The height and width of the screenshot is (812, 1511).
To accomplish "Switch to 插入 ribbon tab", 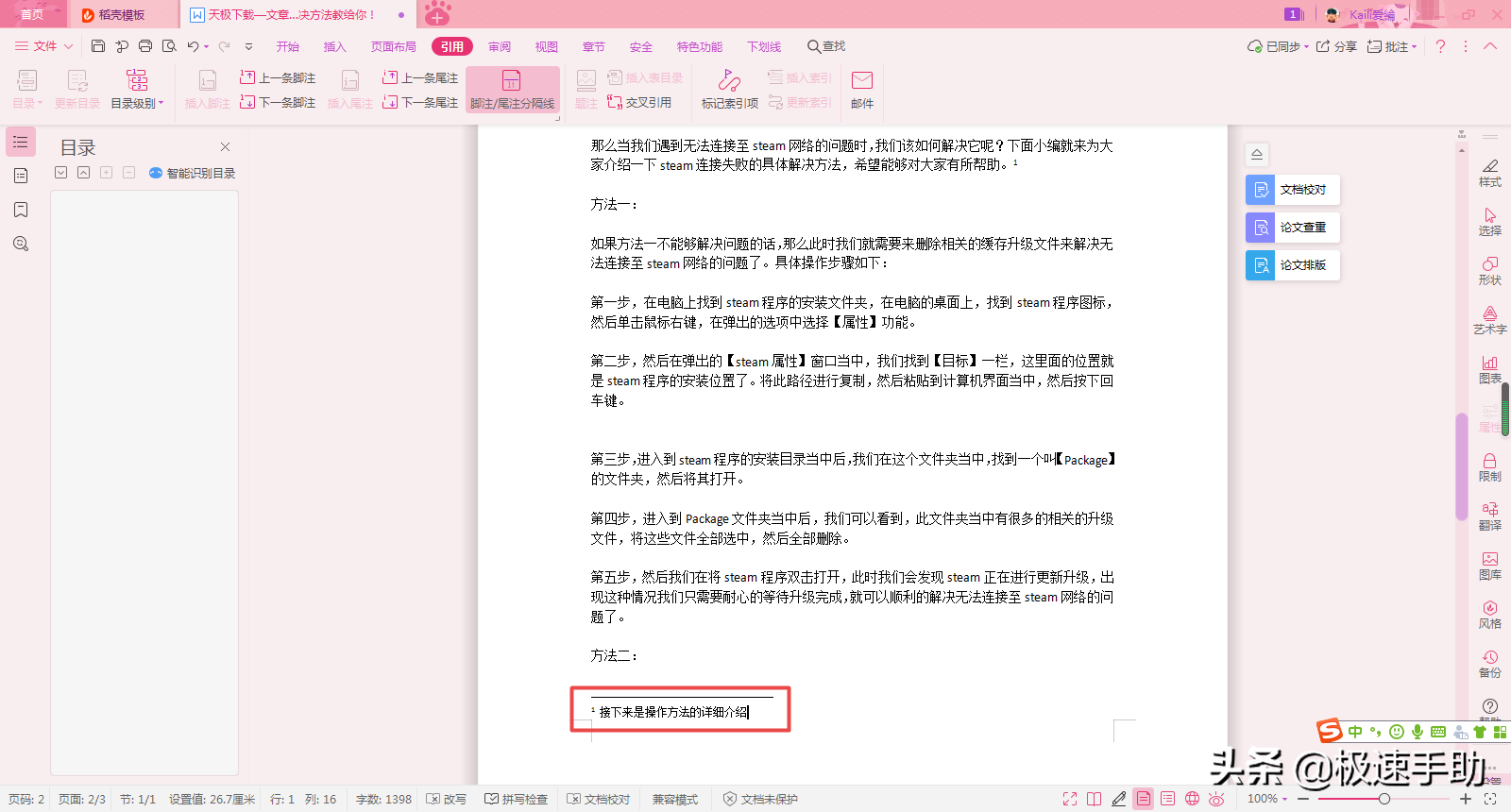I will click(335, 46).
